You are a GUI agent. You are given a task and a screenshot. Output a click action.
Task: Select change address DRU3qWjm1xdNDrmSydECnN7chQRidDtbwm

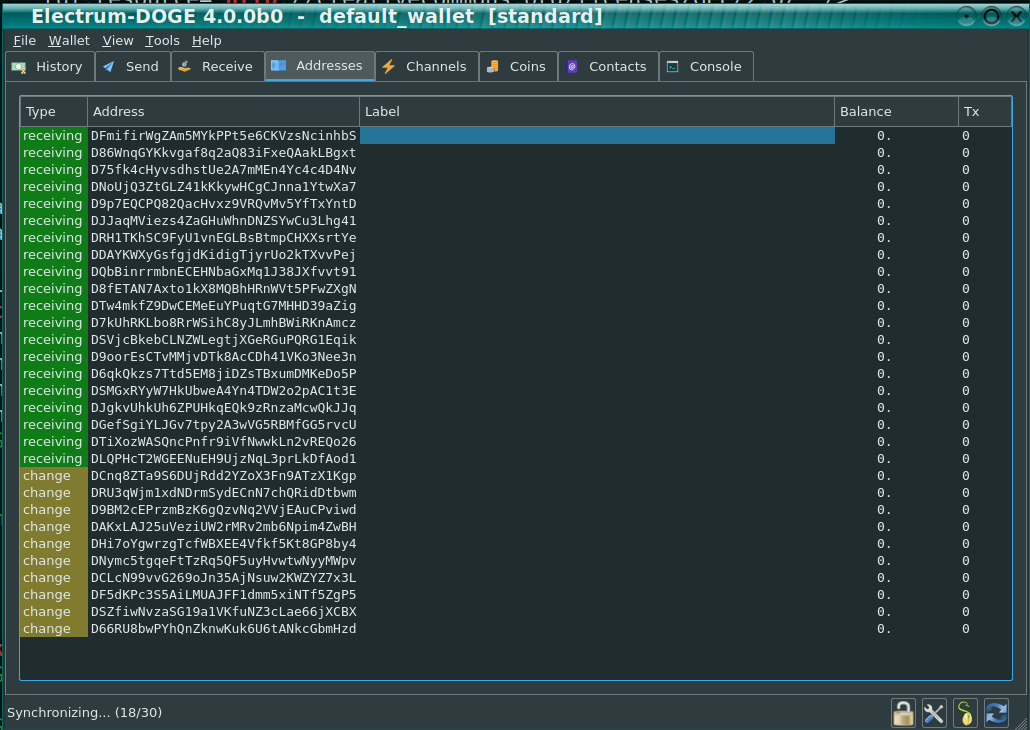(223, 493)
